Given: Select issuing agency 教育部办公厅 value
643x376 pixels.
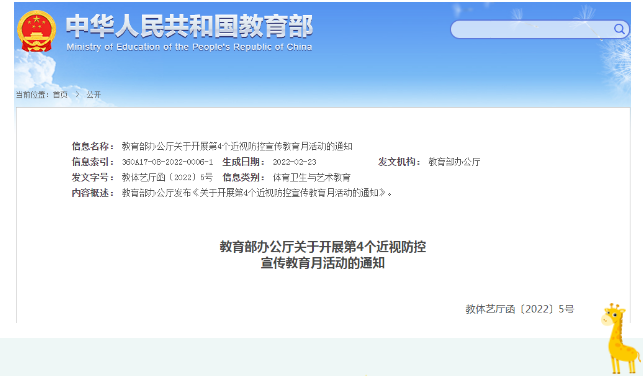Looking at the screenshot, I should (454, 162).
